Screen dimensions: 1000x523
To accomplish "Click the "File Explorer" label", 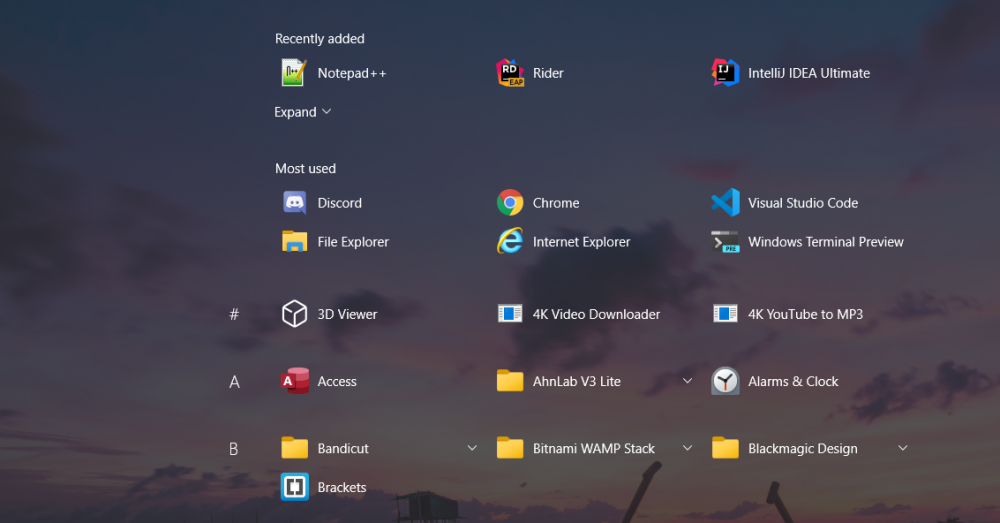I will 353,242.
